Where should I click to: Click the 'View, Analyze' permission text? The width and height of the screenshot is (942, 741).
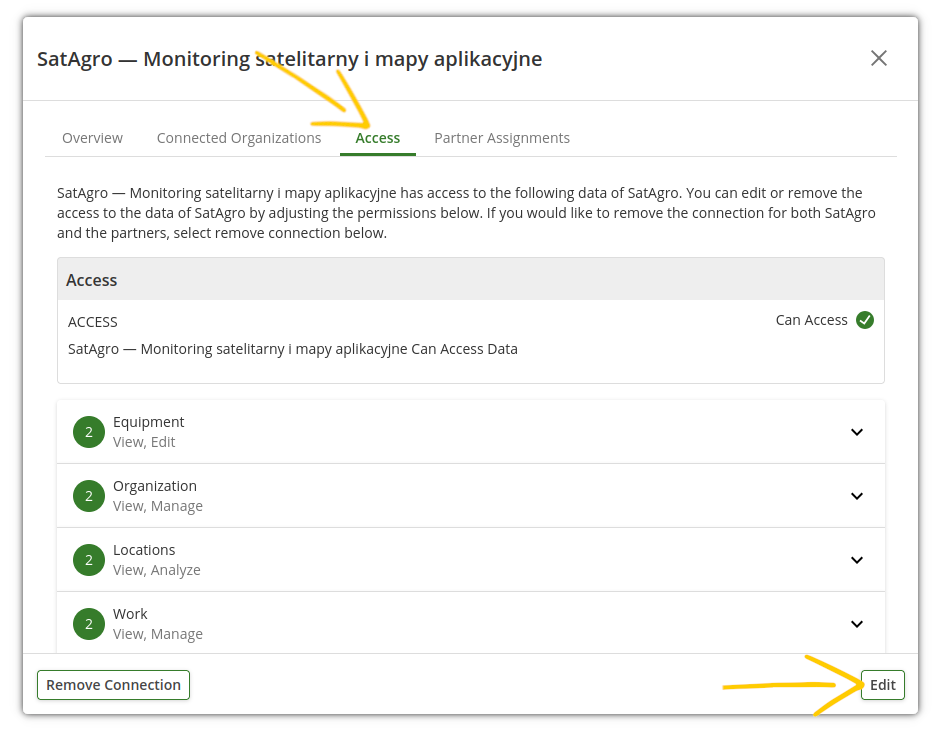click(x=157, y=570)
